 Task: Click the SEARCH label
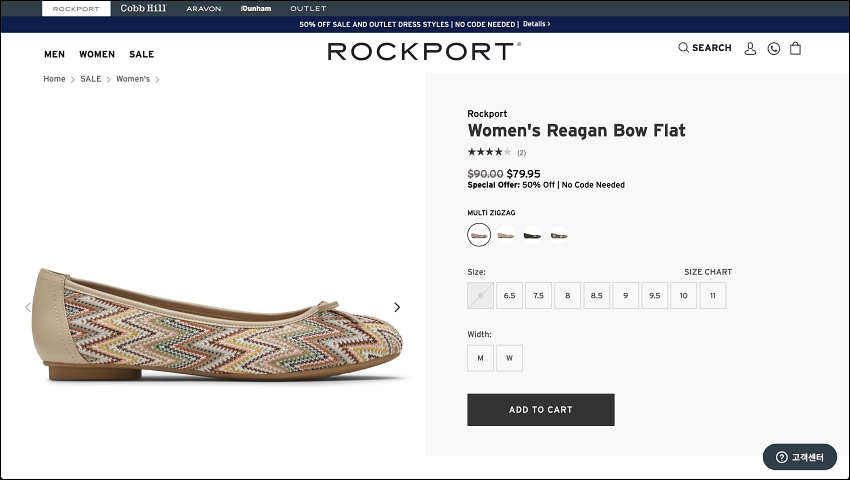pos(712,48)
